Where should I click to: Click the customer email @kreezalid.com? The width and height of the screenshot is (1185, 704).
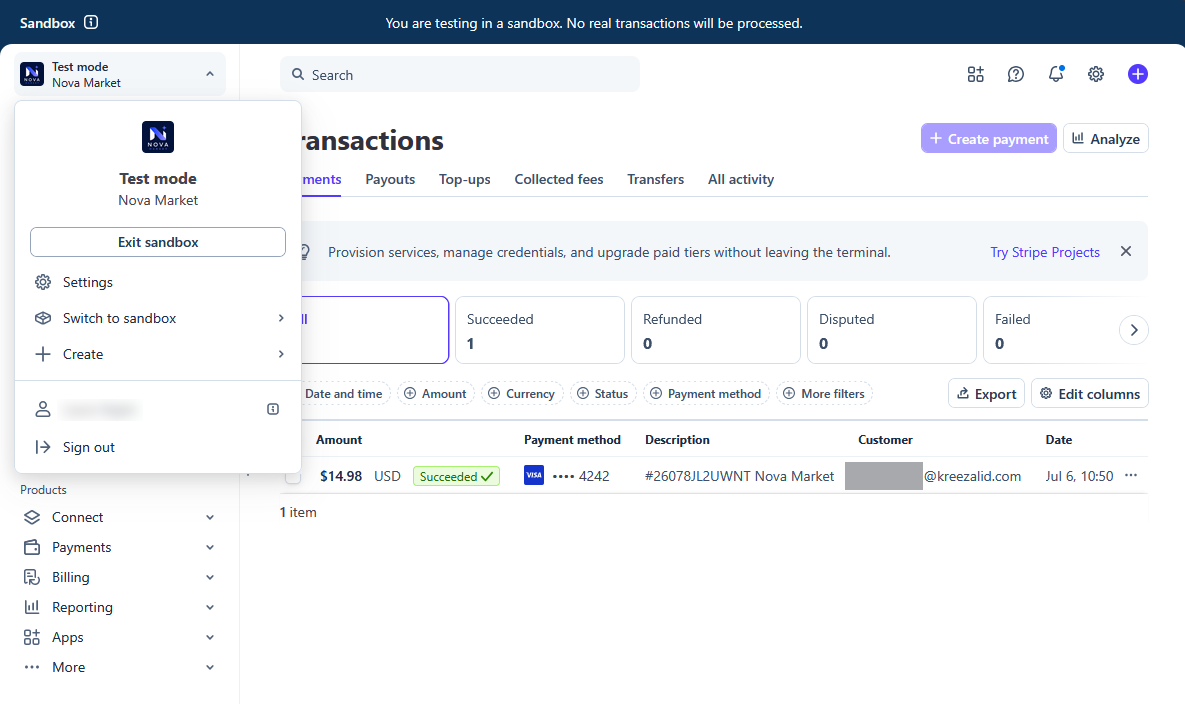(972, 476)
